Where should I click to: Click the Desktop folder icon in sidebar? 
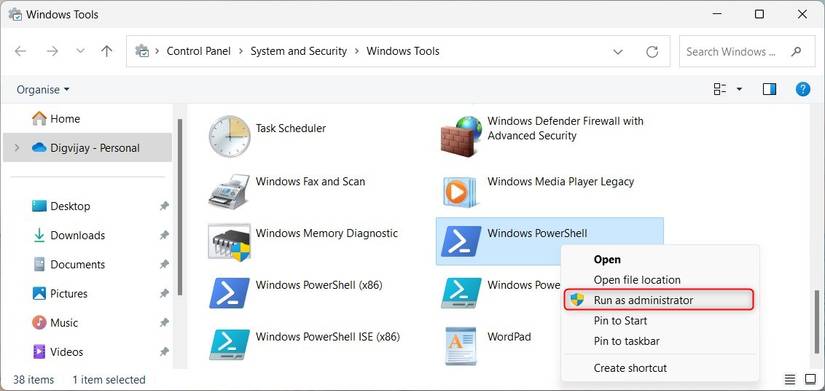click(39, 206)
